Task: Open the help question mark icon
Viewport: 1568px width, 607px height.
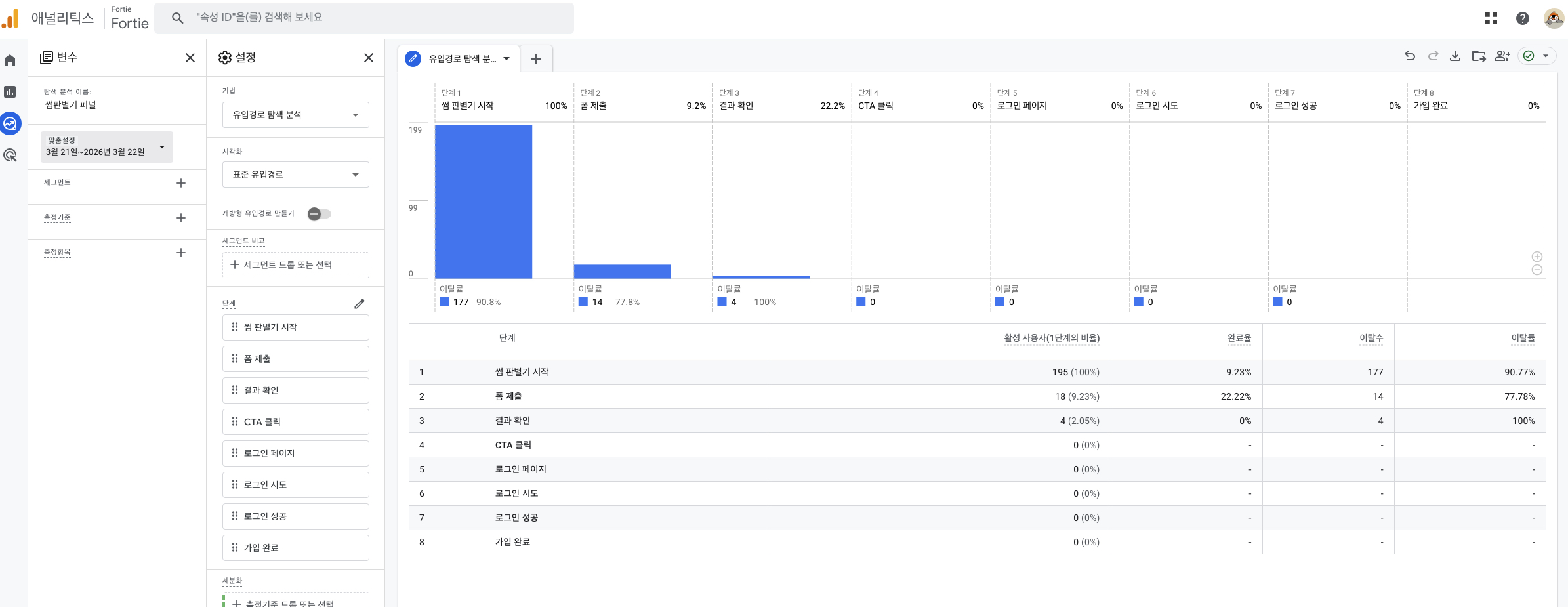Action: (1523, 18)
